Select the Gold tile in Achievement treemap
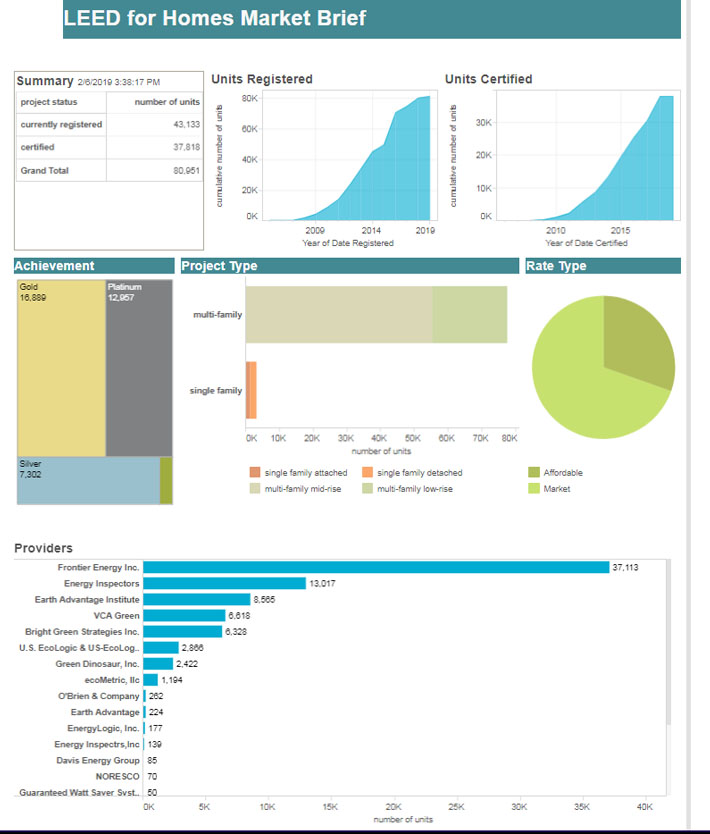The image size is (710, 834). tap(61, 368)
